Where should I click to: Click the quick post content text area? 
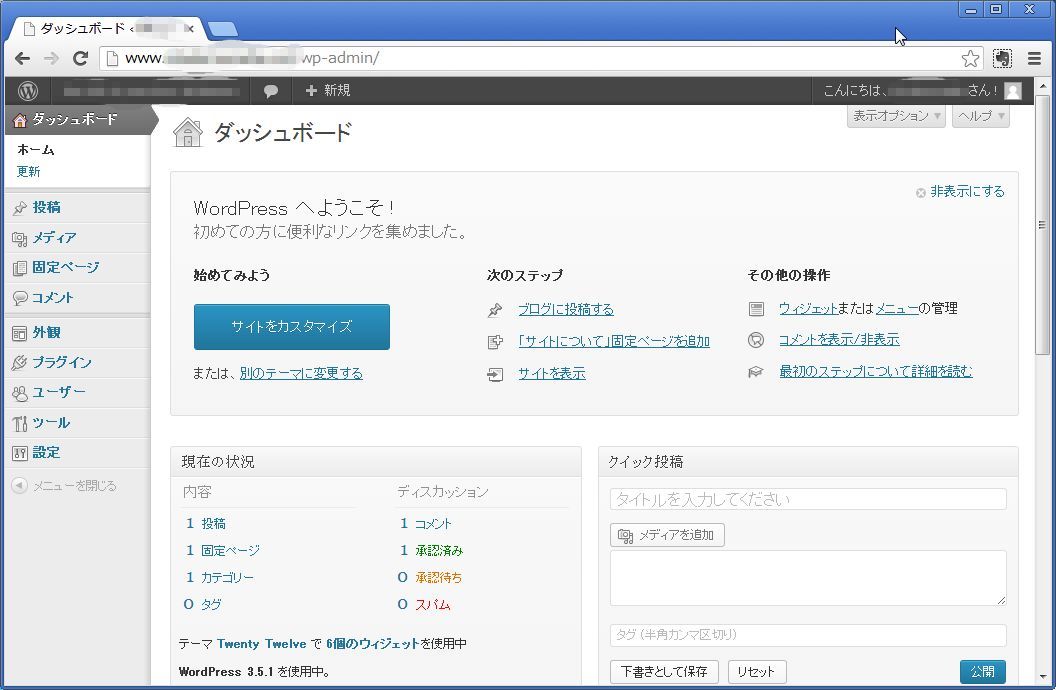(x=808, y=578)
